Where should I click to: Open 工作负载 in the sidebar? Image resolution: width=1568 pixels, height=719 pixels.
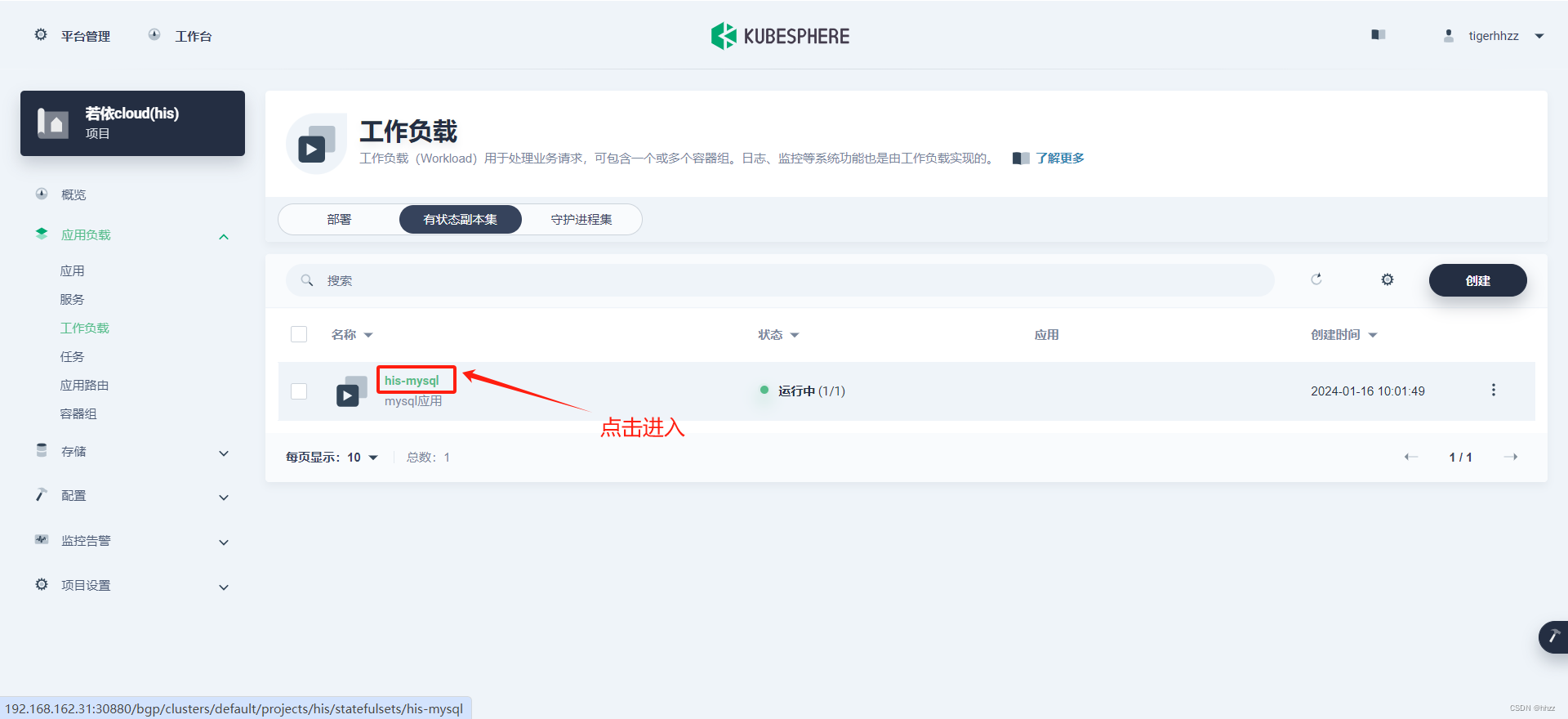pyautogui.click(x=84, y=328)
